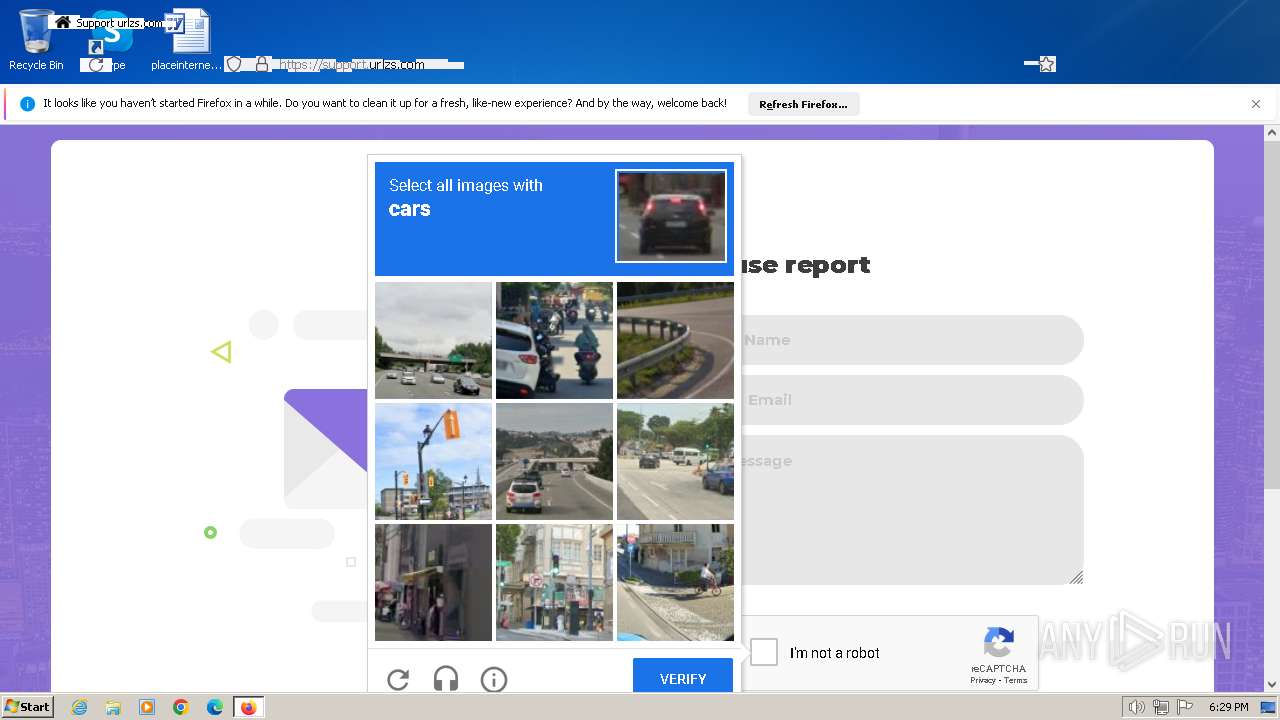The width and height of the screenshot is (1280, 720).
Task: Select the intersection with blue car tile
Action: [x=675, y=461]
